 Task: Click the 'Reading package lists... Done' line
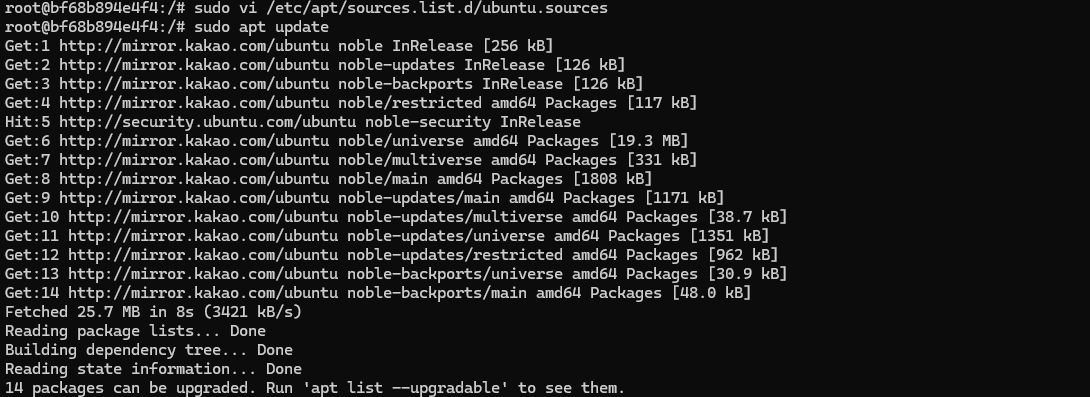point(136,331)
